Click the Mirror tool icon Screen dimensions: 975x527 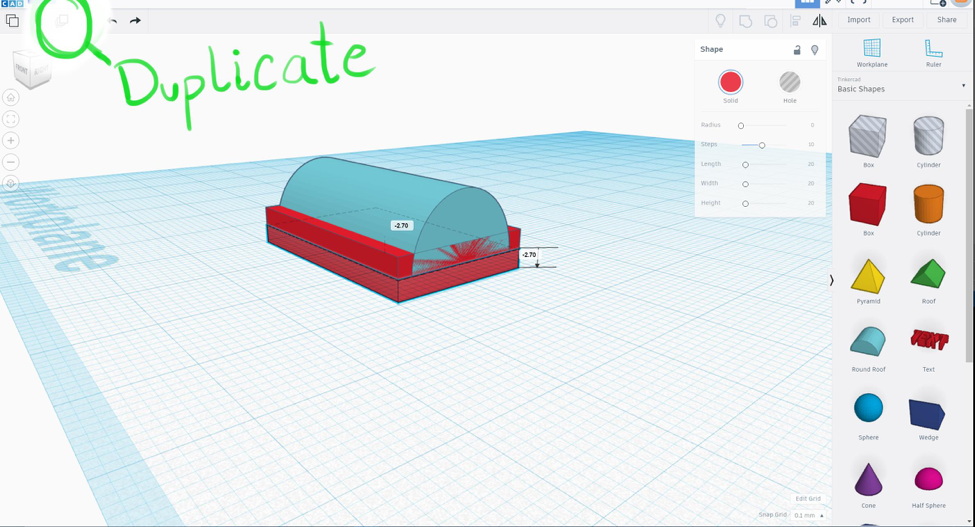click(x=820, y=21)
